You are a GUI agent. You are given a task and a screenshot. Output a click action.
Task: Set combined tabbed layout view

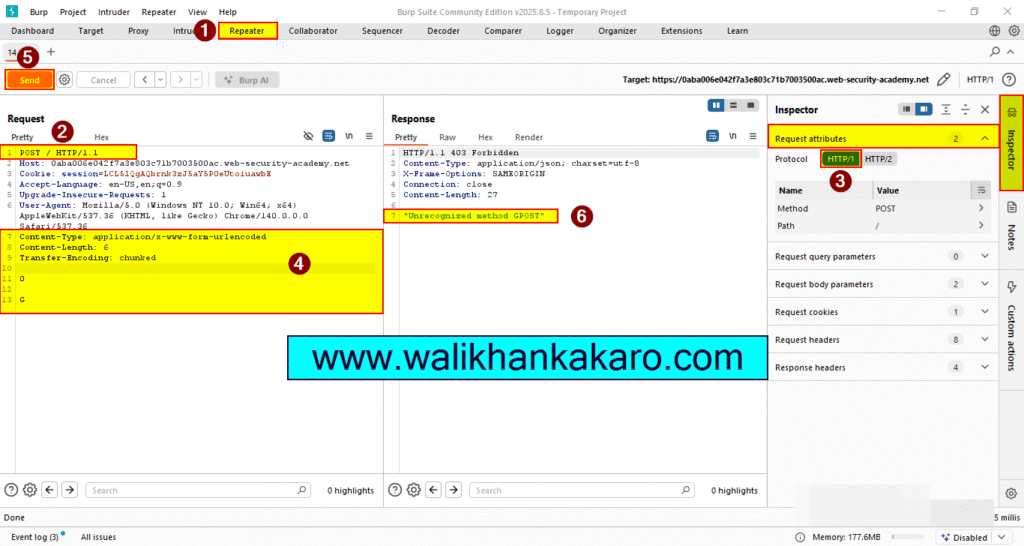pyautogui.click(x=750, y=105)
